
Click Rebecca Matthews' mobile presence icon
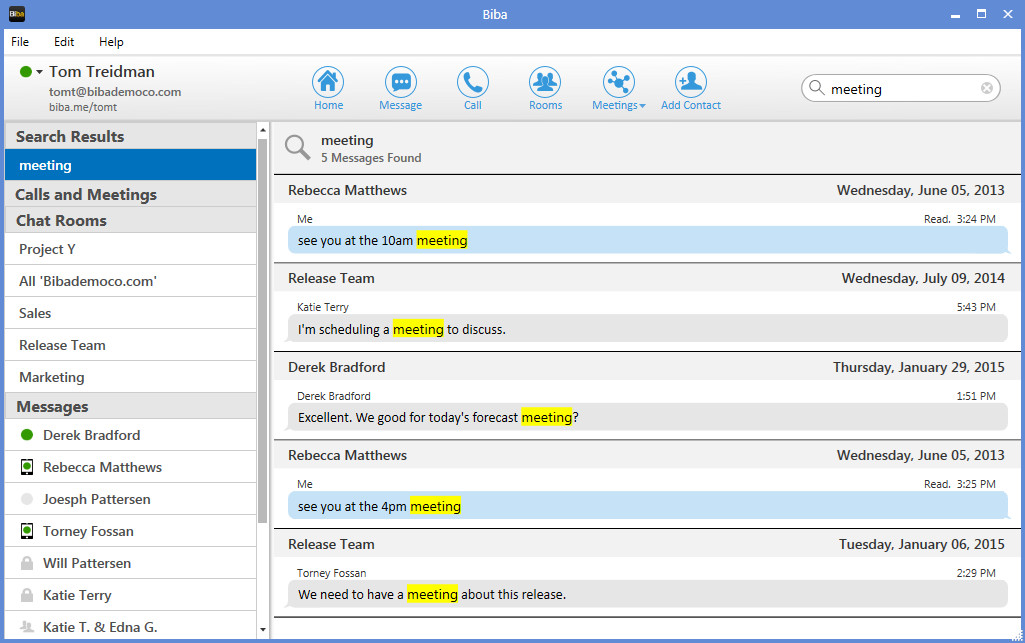pyautogui.click(x=27, y=467)
